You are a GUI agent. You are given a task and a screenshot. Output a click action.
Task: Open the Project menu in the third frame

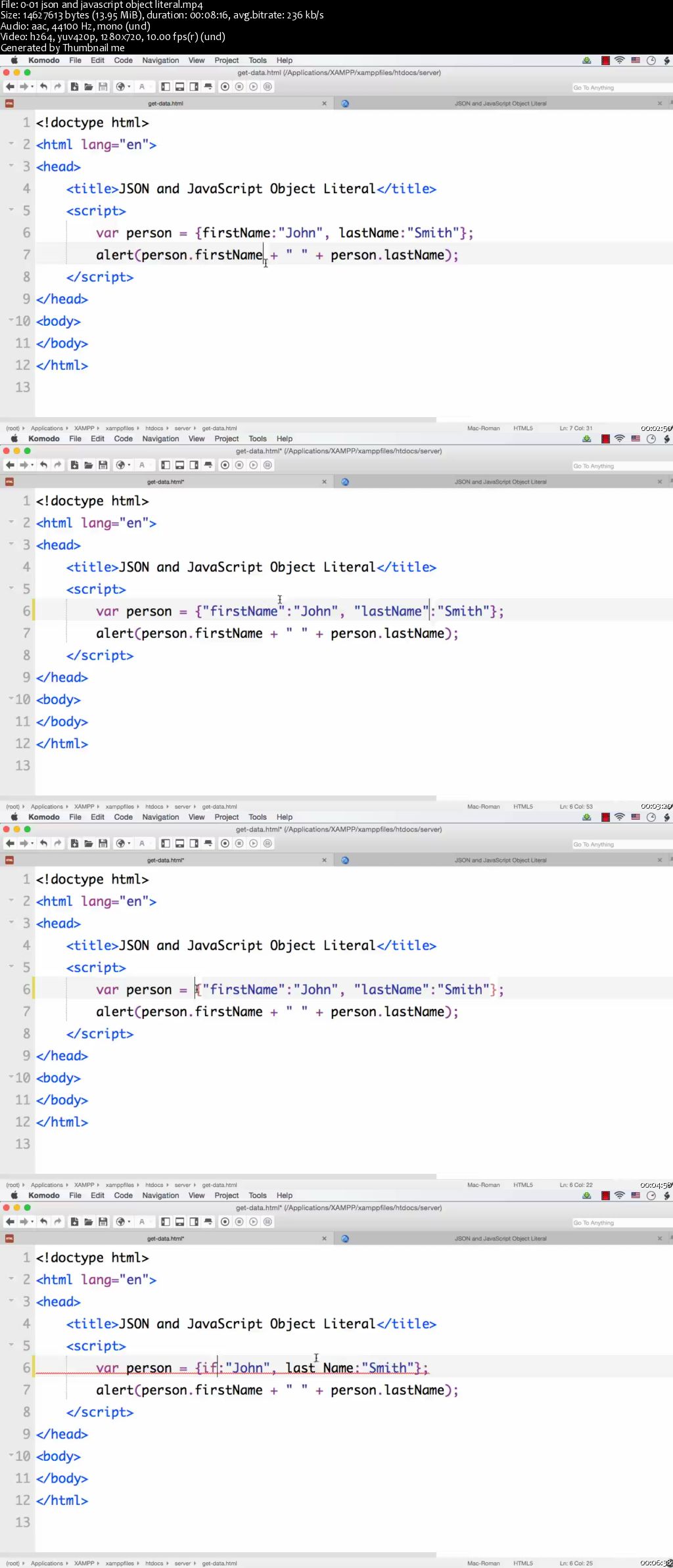pos(227,817)
